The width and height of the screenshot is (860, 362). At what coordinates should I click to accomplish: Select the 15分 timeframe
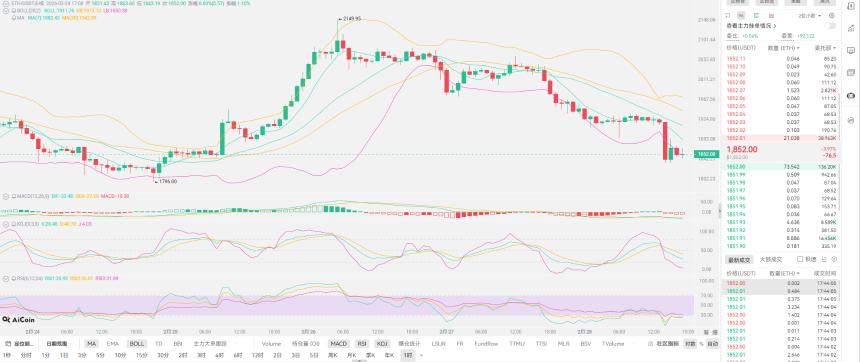click(x=142, y=355)
